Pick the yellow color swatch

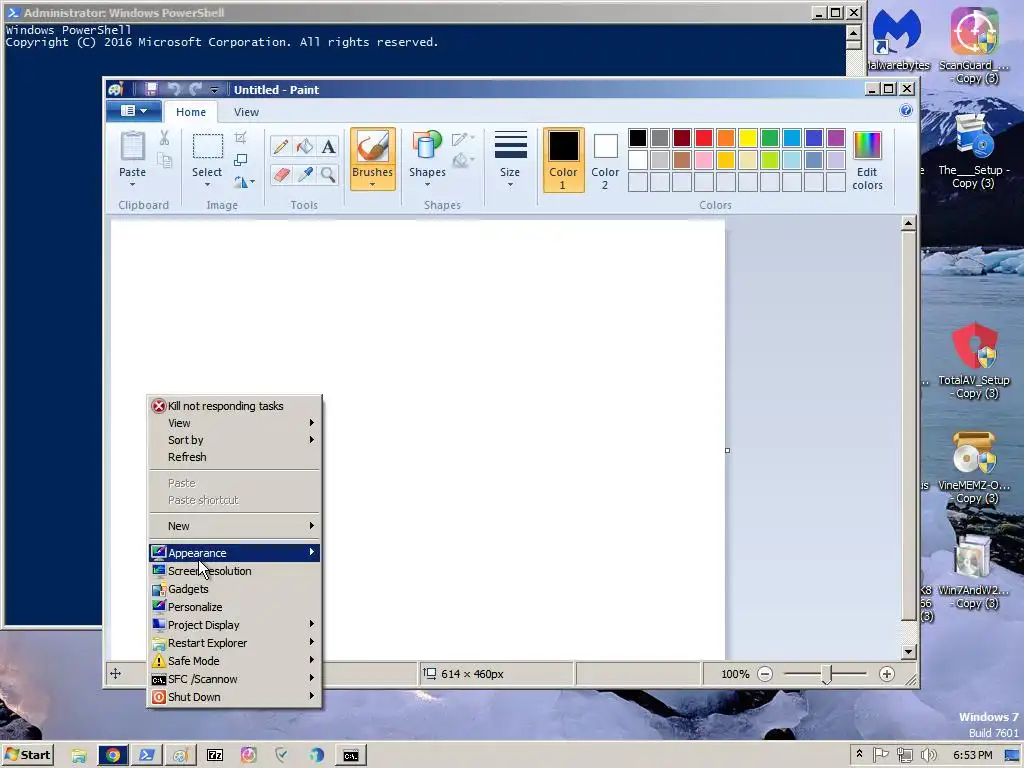coord(748,138)
